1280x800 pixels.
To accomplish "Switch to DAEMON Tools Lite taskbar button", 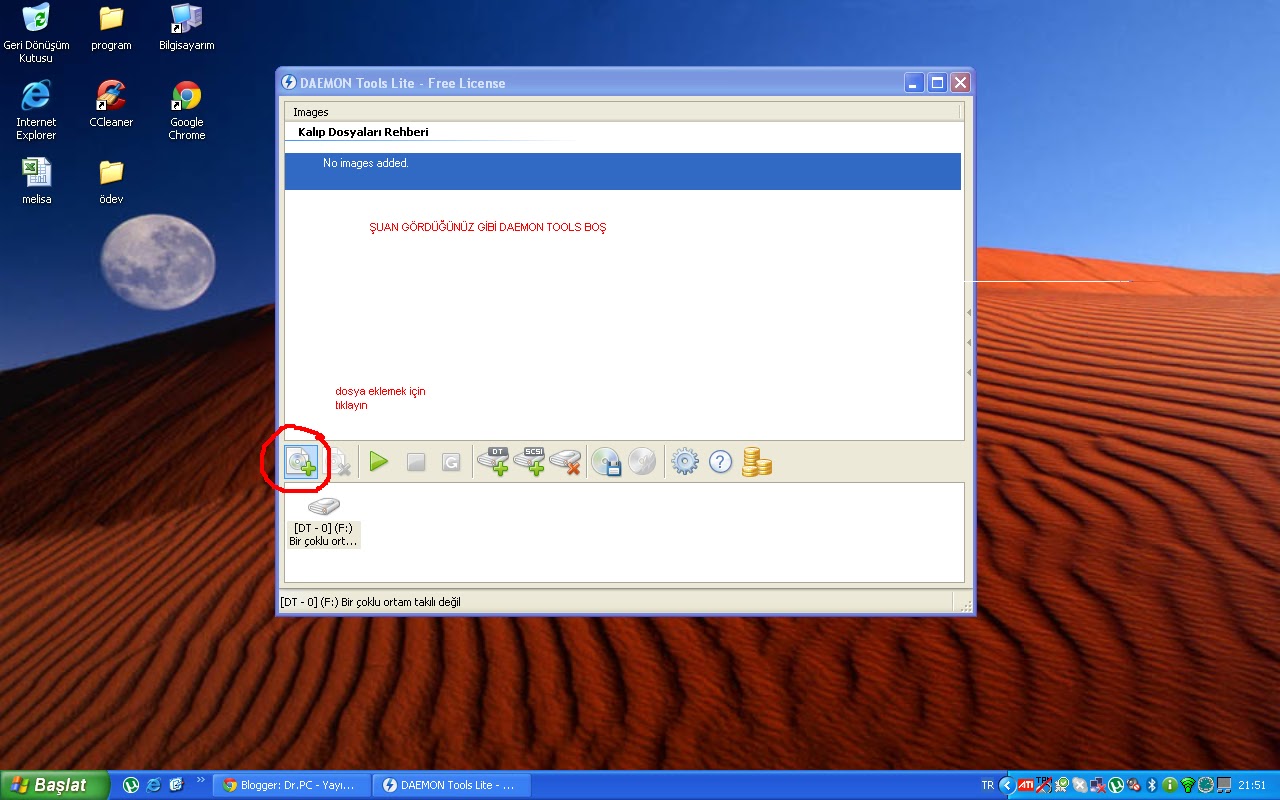I will point(452,785).
